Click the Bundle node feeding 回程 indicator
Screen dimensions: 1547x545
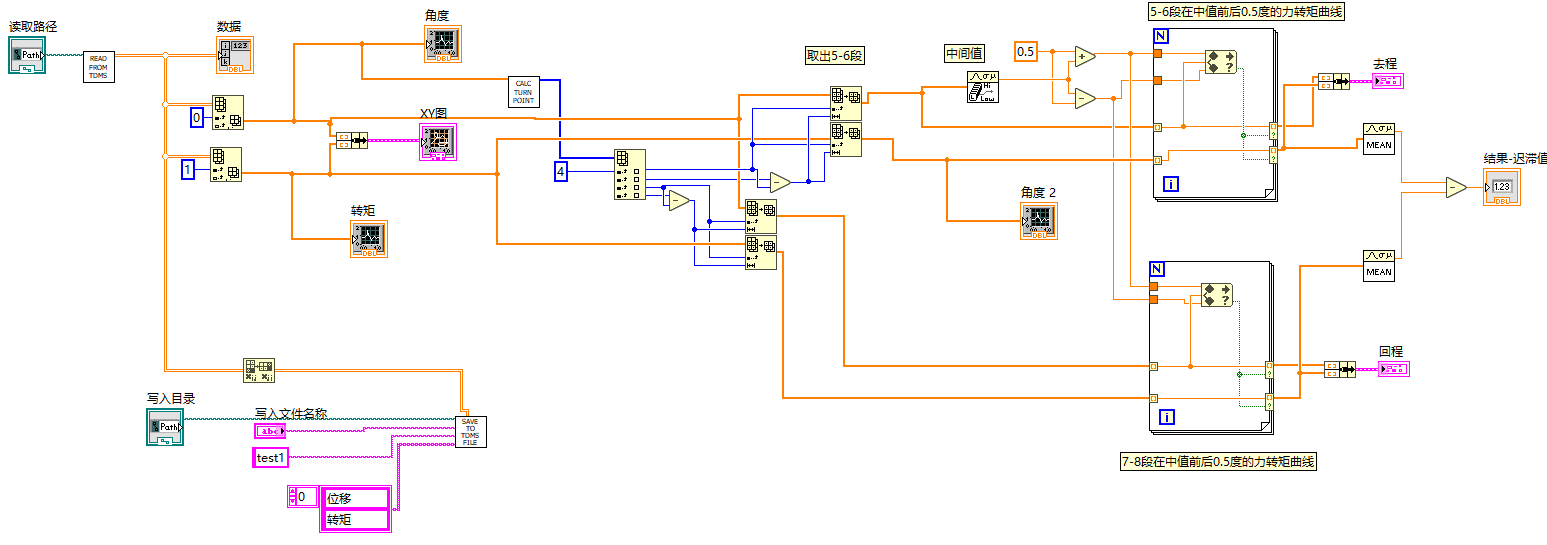(1339, 369)
